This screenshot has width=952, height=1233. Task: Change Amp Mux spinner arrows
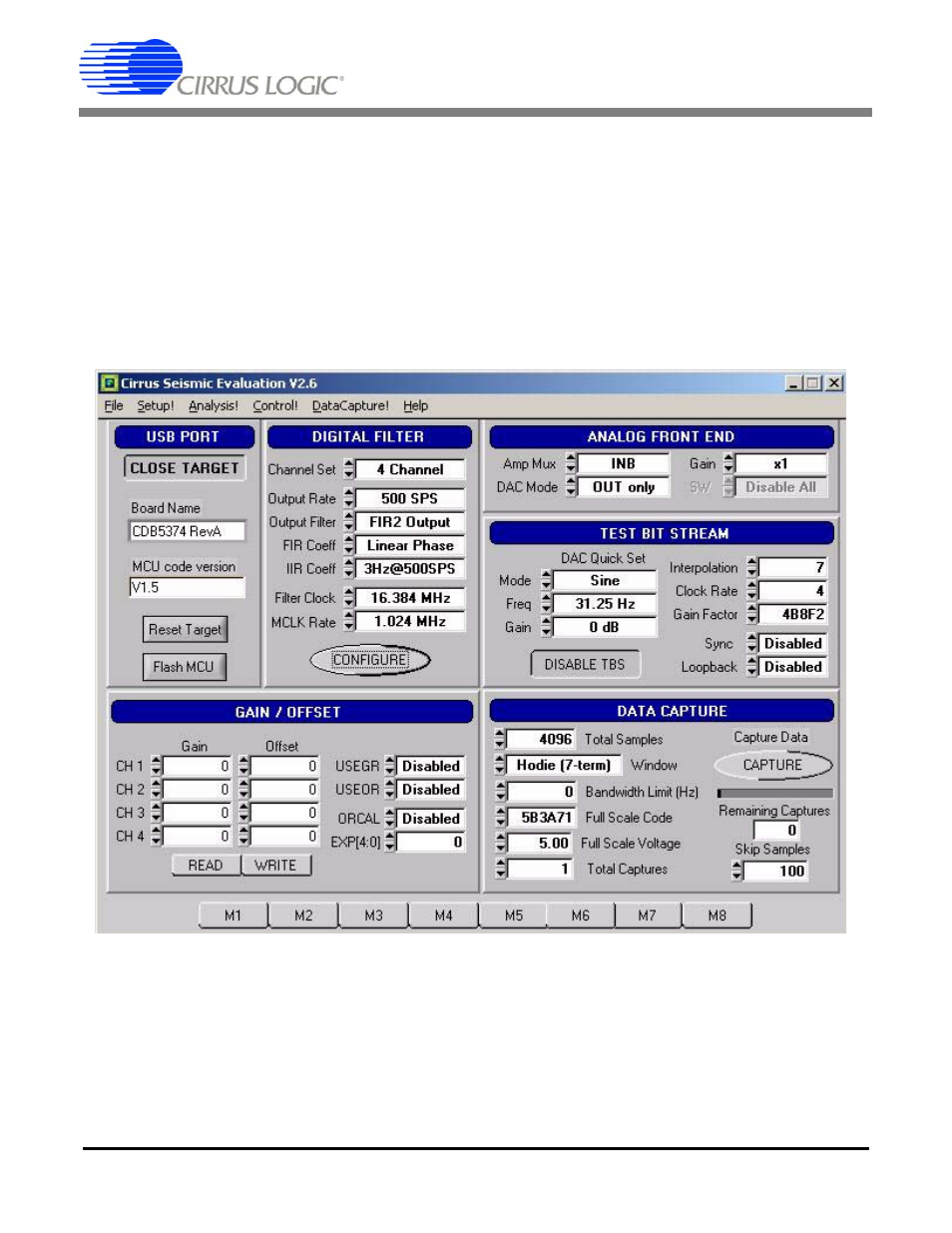point(571,464)
